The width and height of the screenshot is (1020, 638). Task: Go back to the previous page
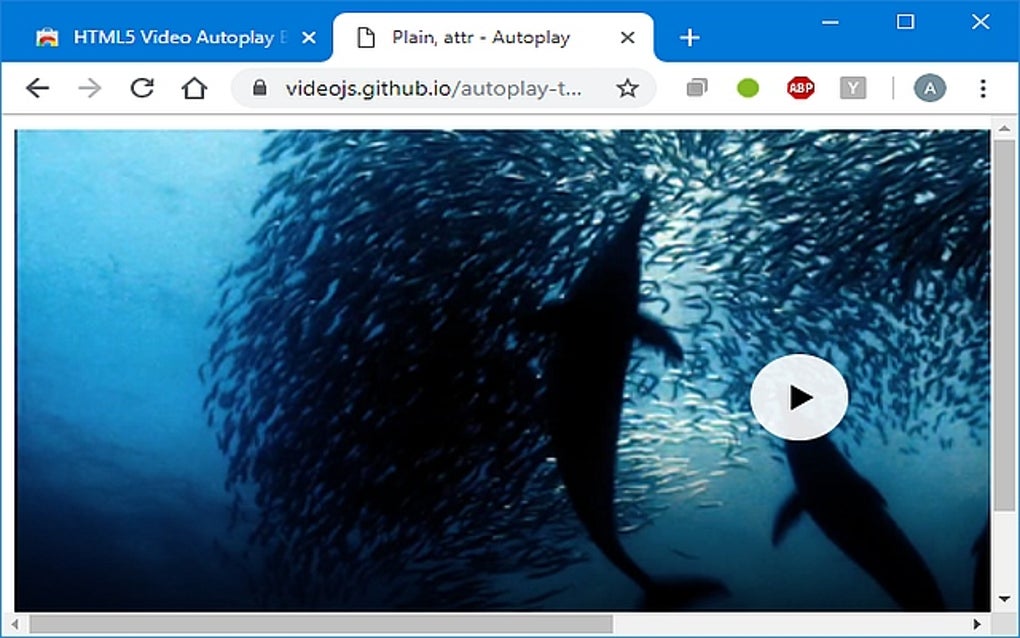pyautogui.click(x=37, y=87)
